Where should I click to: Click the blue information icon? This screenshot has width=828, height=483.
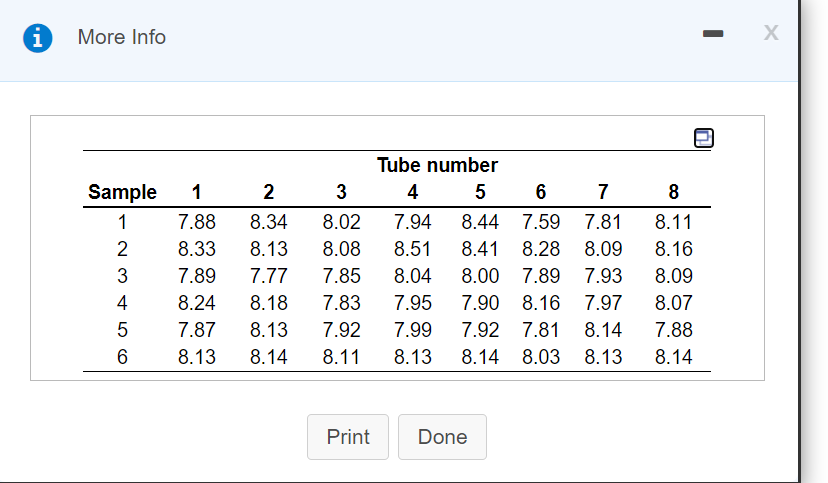point(39,37)
